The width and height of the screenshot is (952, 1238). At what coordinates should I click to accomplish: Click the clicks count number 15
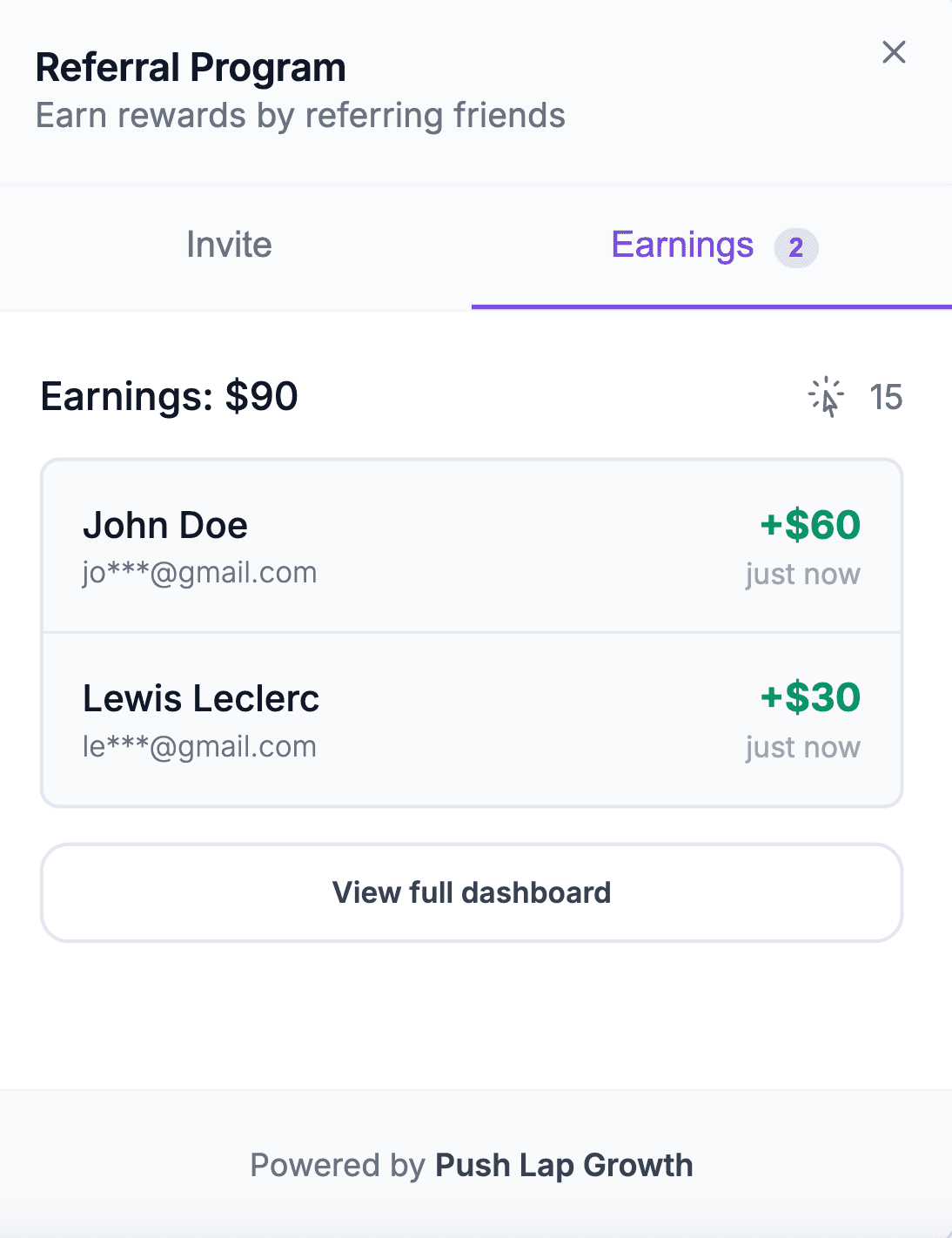coord(886,398)
